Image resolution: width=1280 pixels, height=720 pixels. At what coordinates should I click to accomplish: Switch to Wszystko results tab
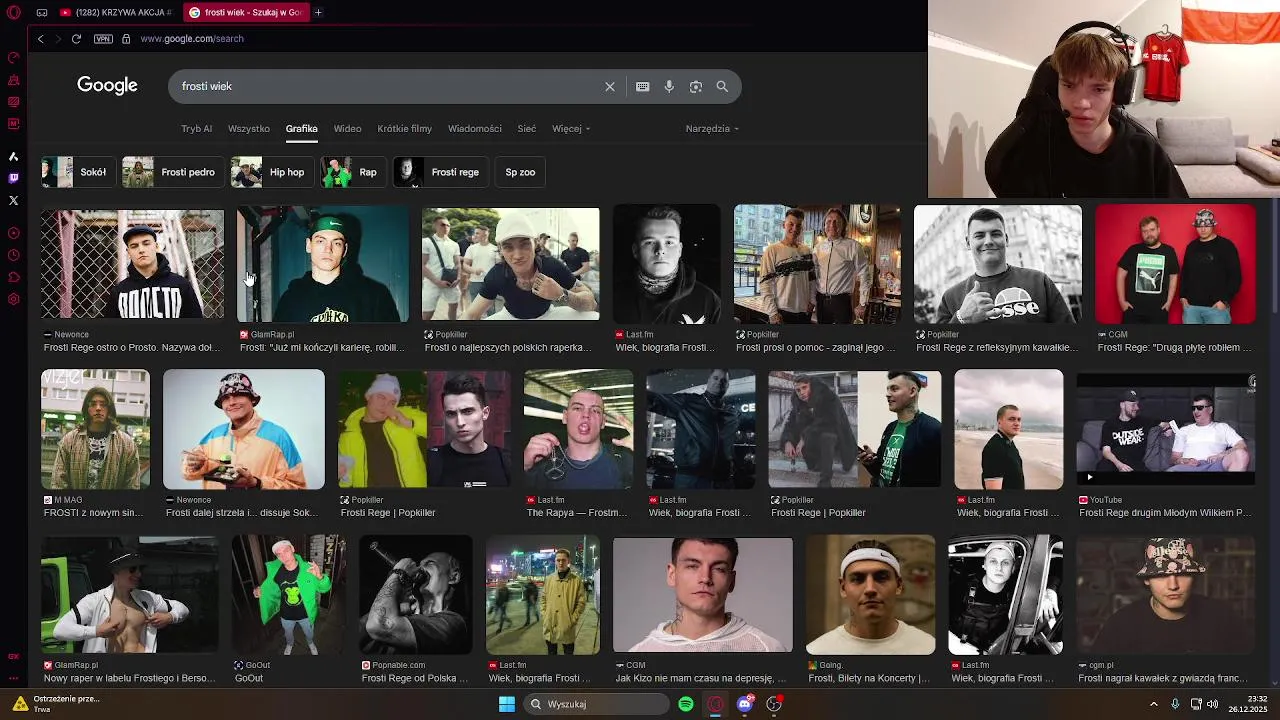249,129
